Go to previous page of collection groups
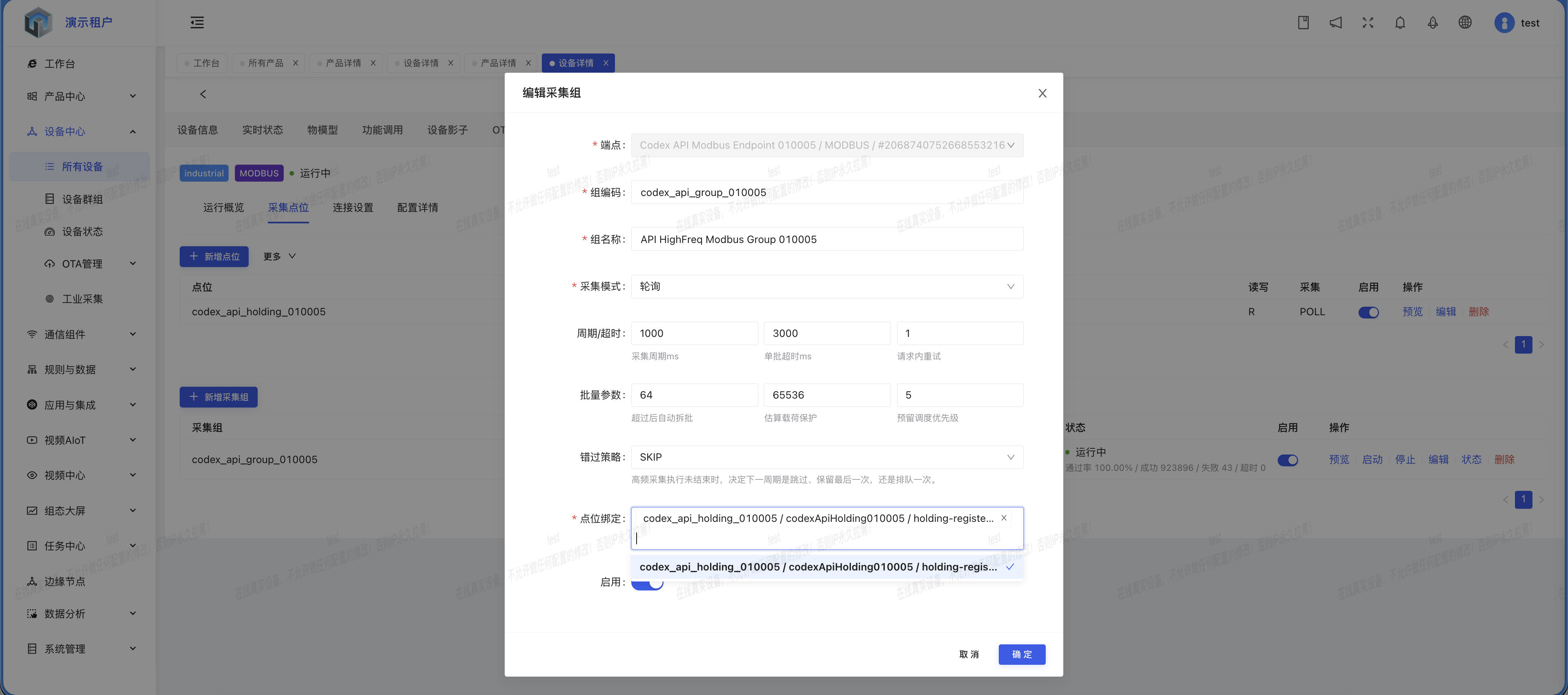This screenshot has width=1568, height=695. (x=1505, y=500)
